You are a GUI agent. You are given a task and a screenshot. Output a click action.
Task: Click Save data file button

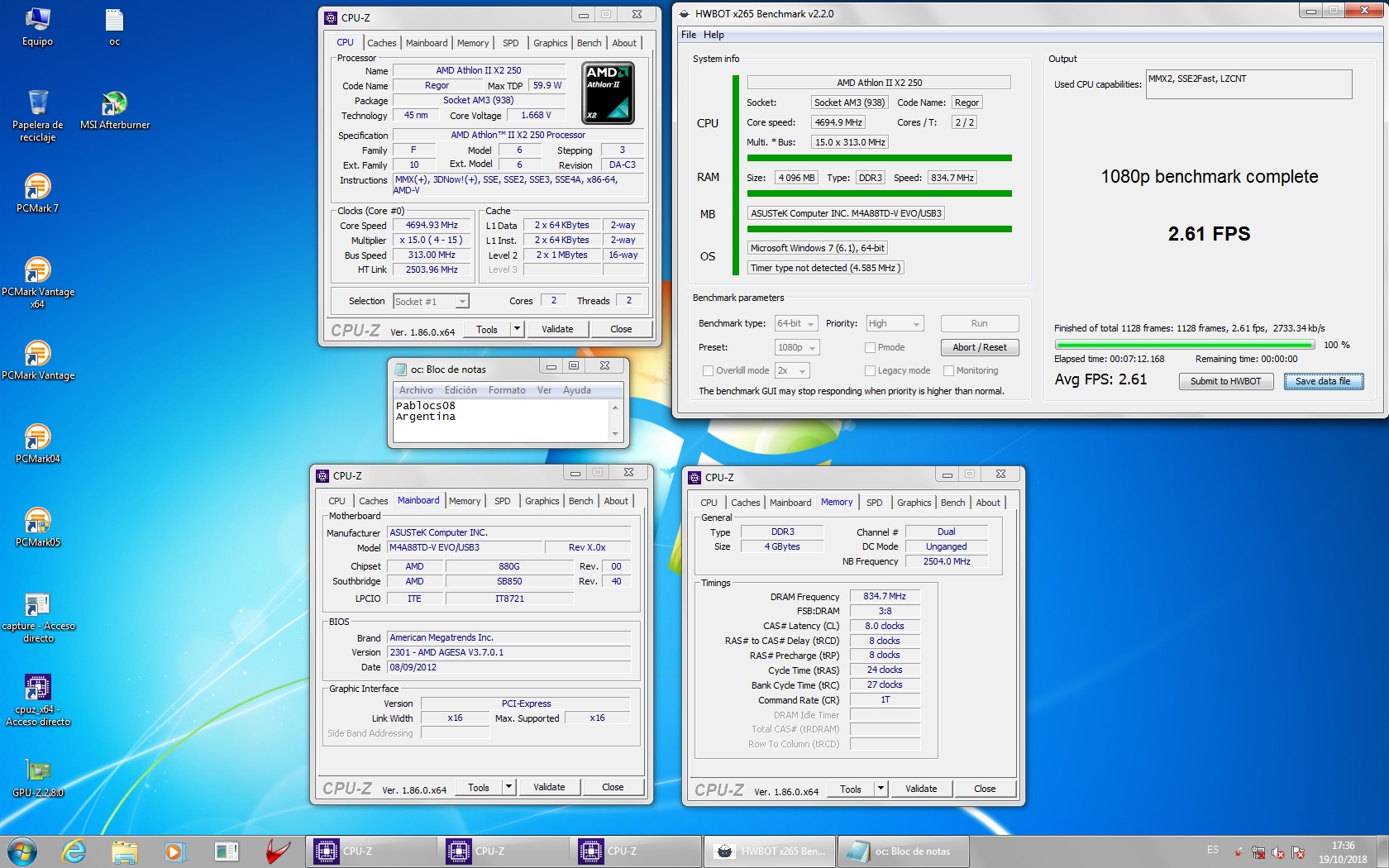(x=1323, y=381)
